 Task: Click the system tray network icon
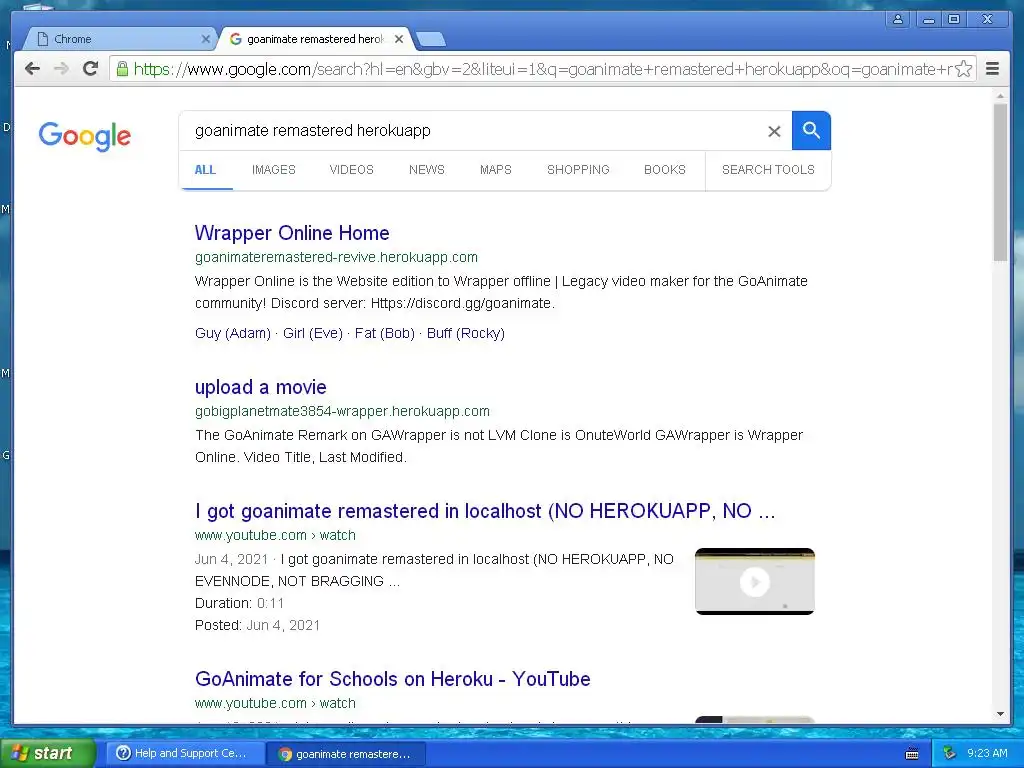[x=950, y=753]
